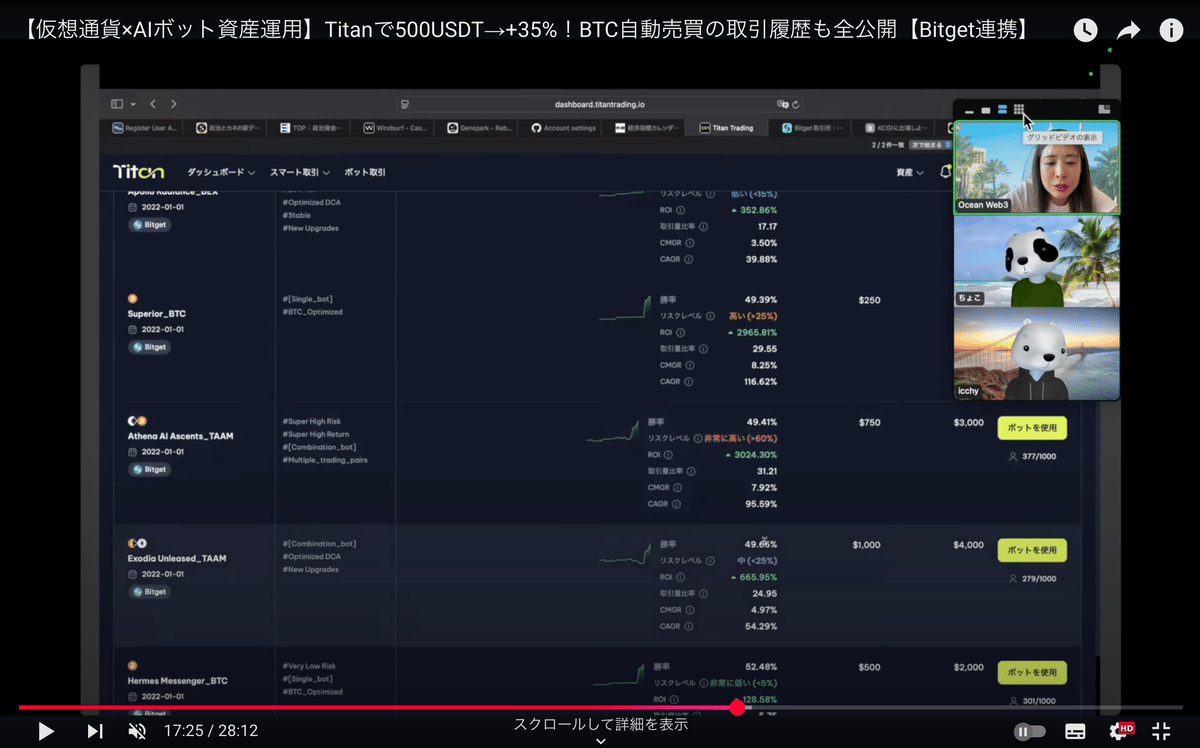Switch to fullscreen mode

click(1160, 731)
